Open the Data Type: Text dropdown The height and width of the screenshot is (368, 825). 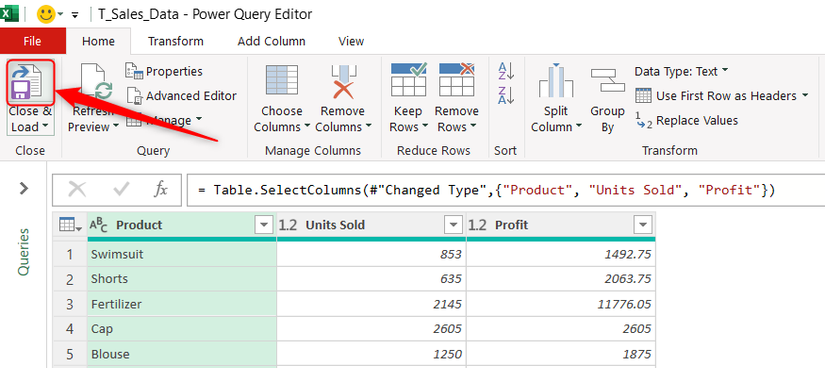681,71
